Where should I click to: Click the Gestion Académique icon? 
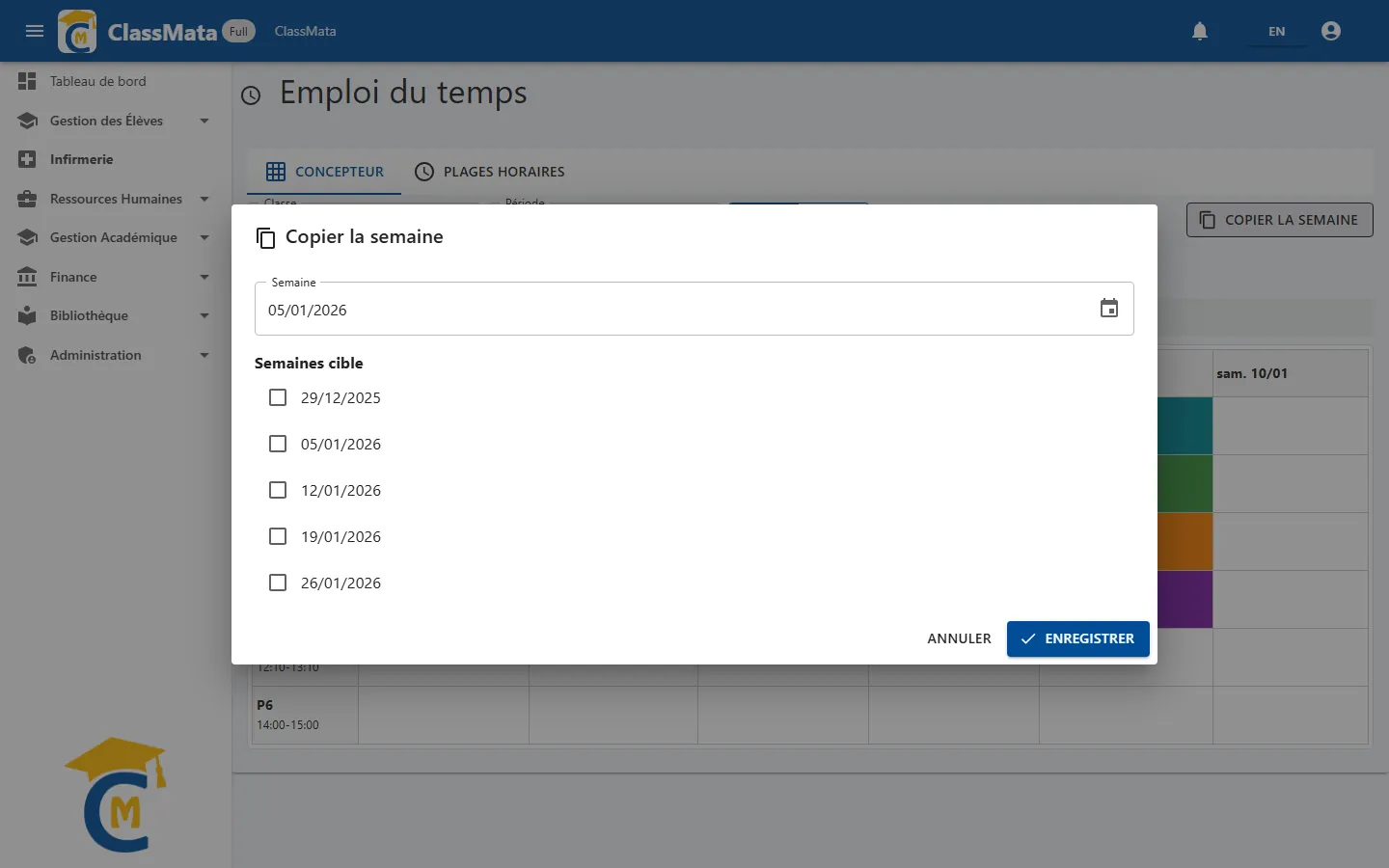tap(27, 237)
